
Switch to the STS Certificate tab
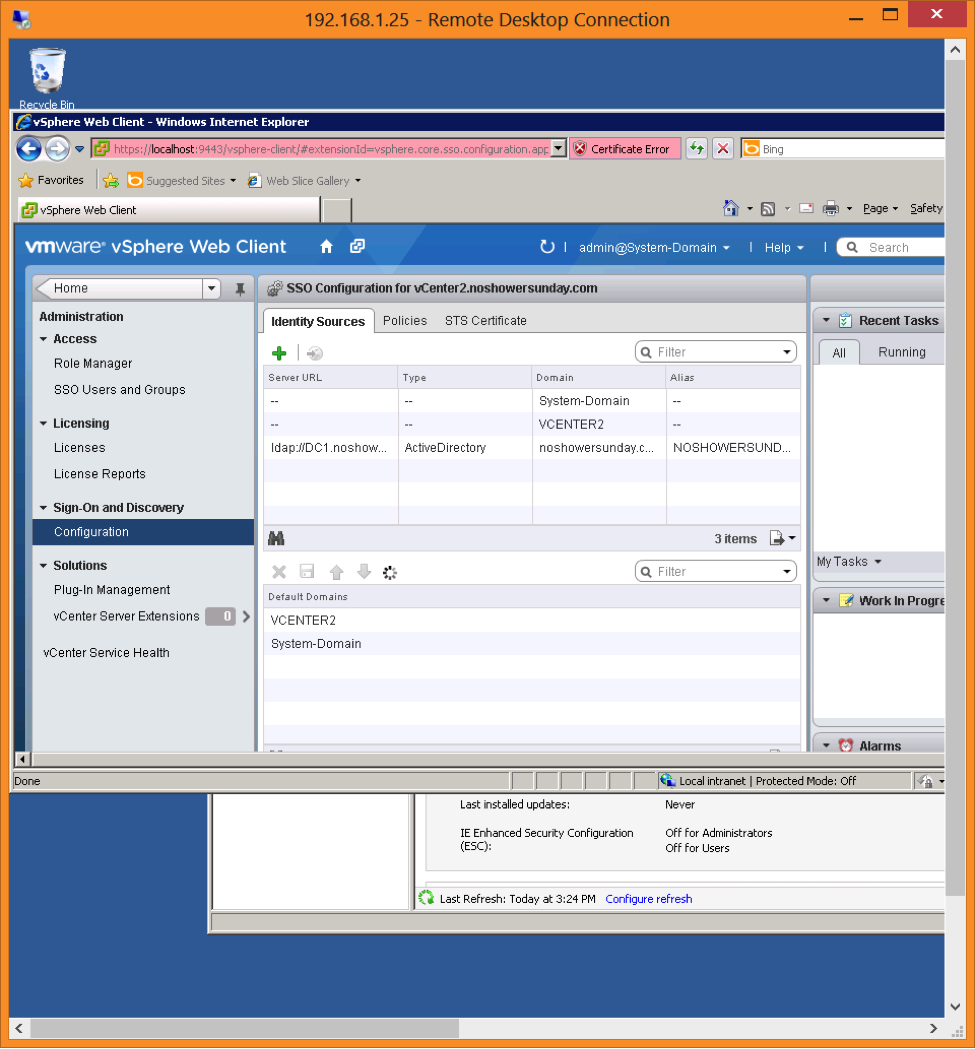click(x=486, y=320)
